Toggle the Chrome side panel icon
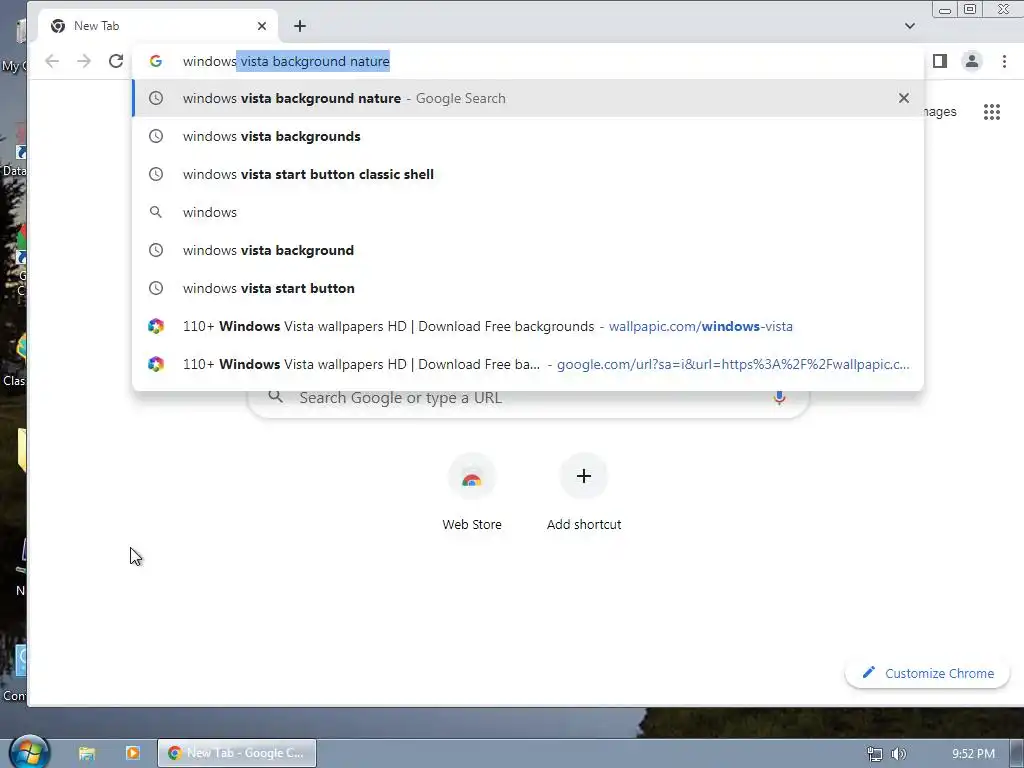Viewport: 1024px width, 768px height. point(940,61)
